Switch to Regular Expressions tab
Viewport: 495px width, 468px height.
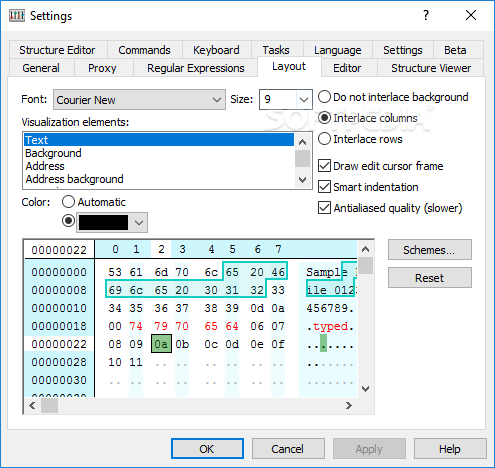point(196,68)
